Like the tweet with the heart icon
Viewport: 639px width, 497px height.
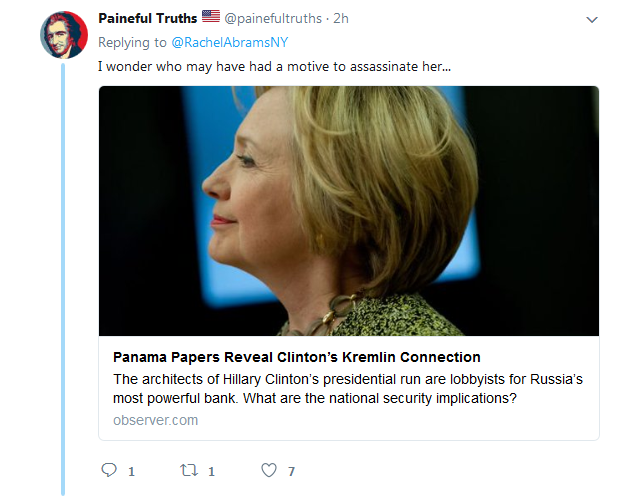tap(268, 470)
